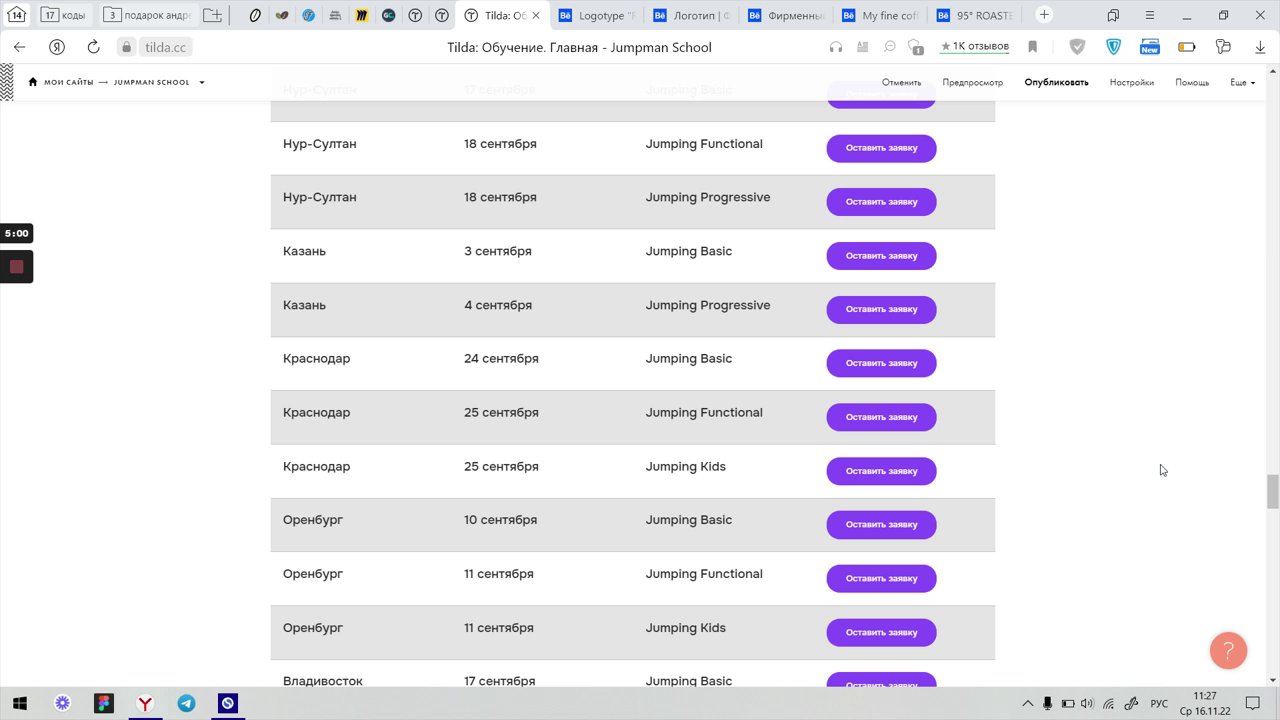This screenshot has height=720, width=1280.
Task: Switch to the My fine coffee tab
Action: pyautogui.click(x=881, y=15)
